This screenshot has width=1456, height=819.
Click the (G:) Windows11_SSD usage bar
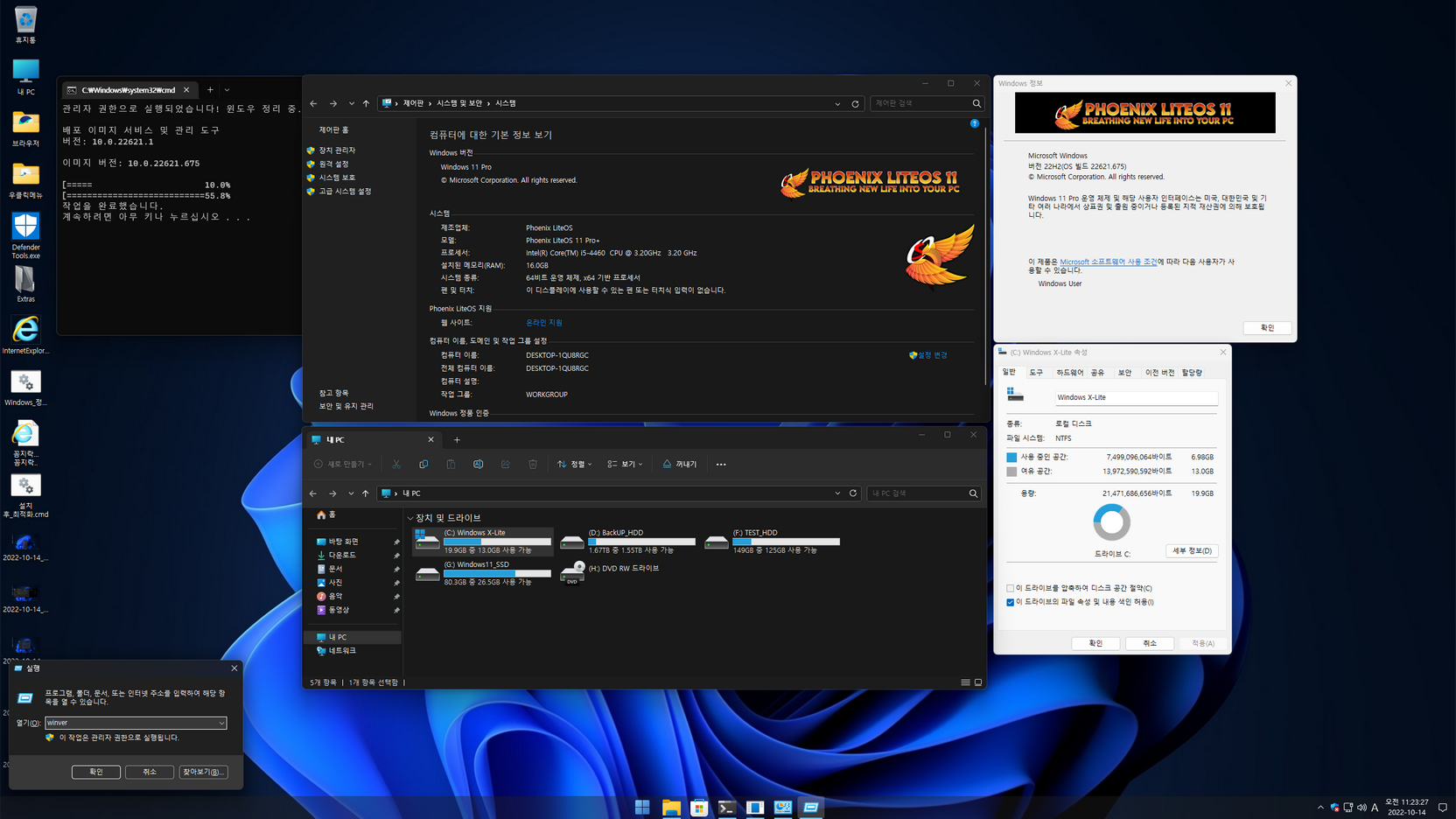[x=497, y=573]
